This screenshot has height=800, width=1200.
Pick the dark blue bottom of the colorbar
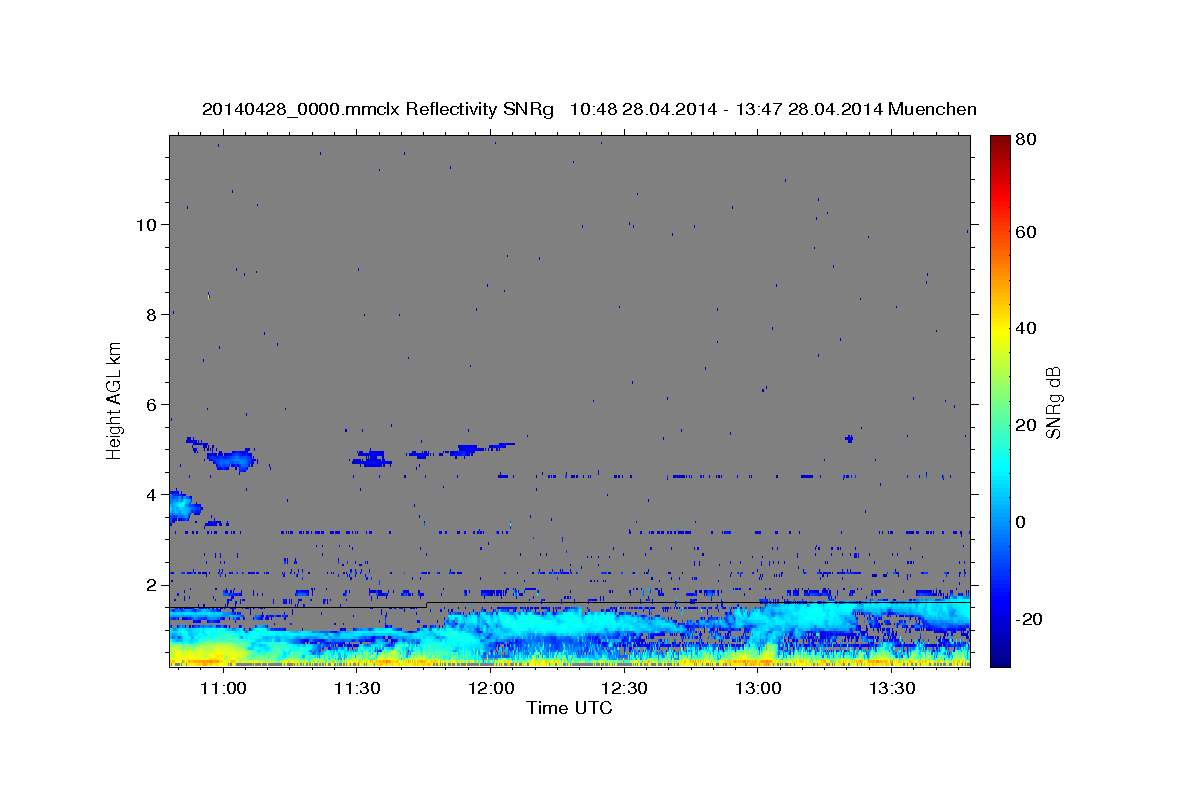point(999,655)
